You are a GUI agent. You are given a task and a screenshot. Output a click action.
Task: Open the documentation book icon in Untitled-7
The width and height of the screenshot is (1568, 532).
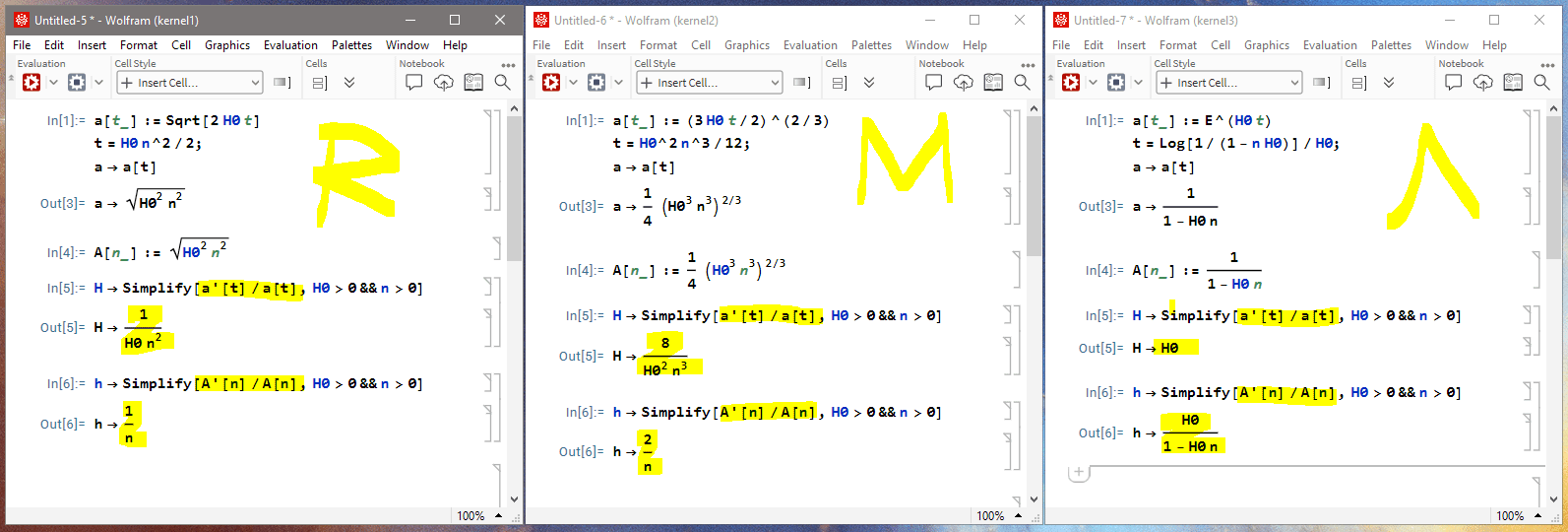coord(1513,83)
